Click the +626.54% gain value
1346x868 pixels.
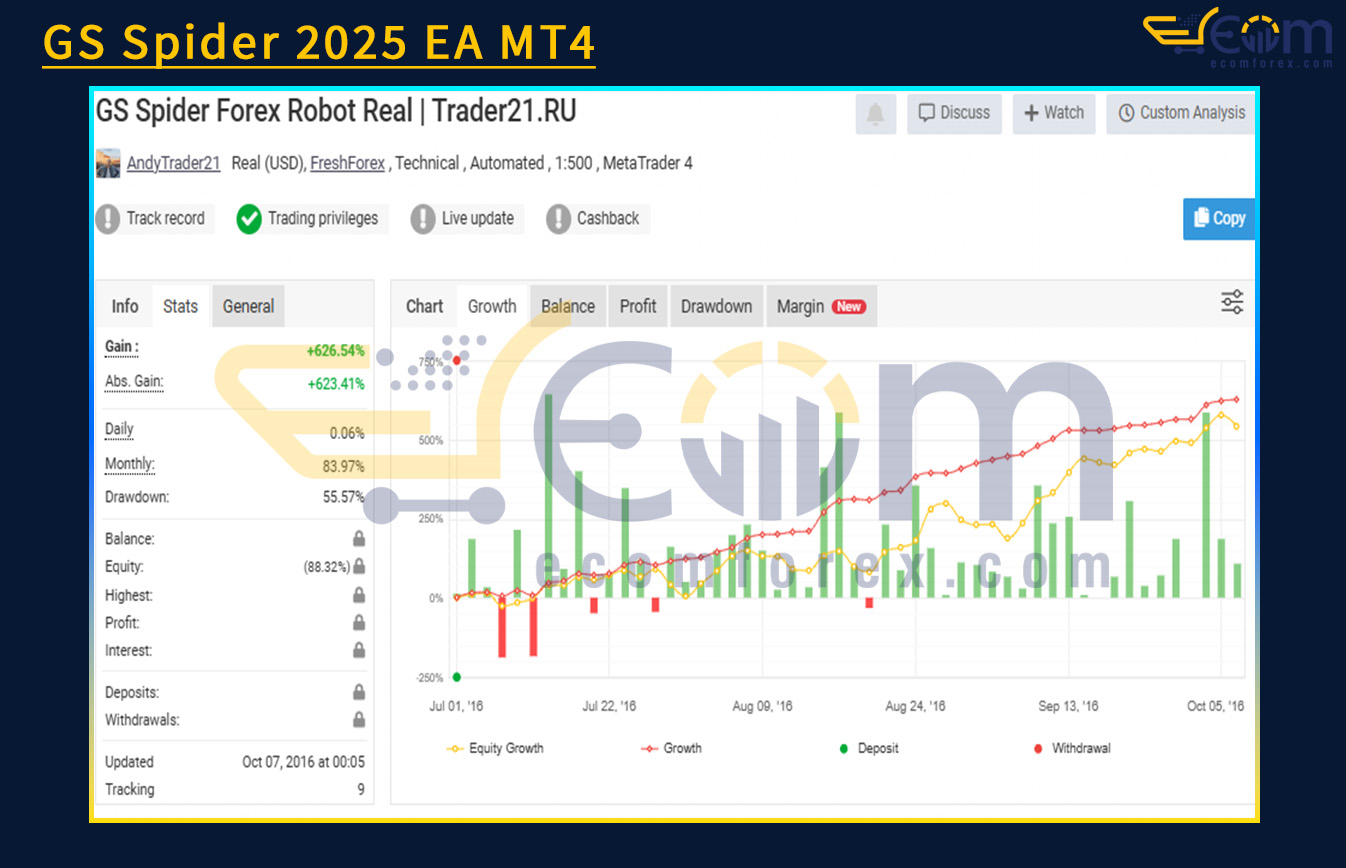coord(335,351)
